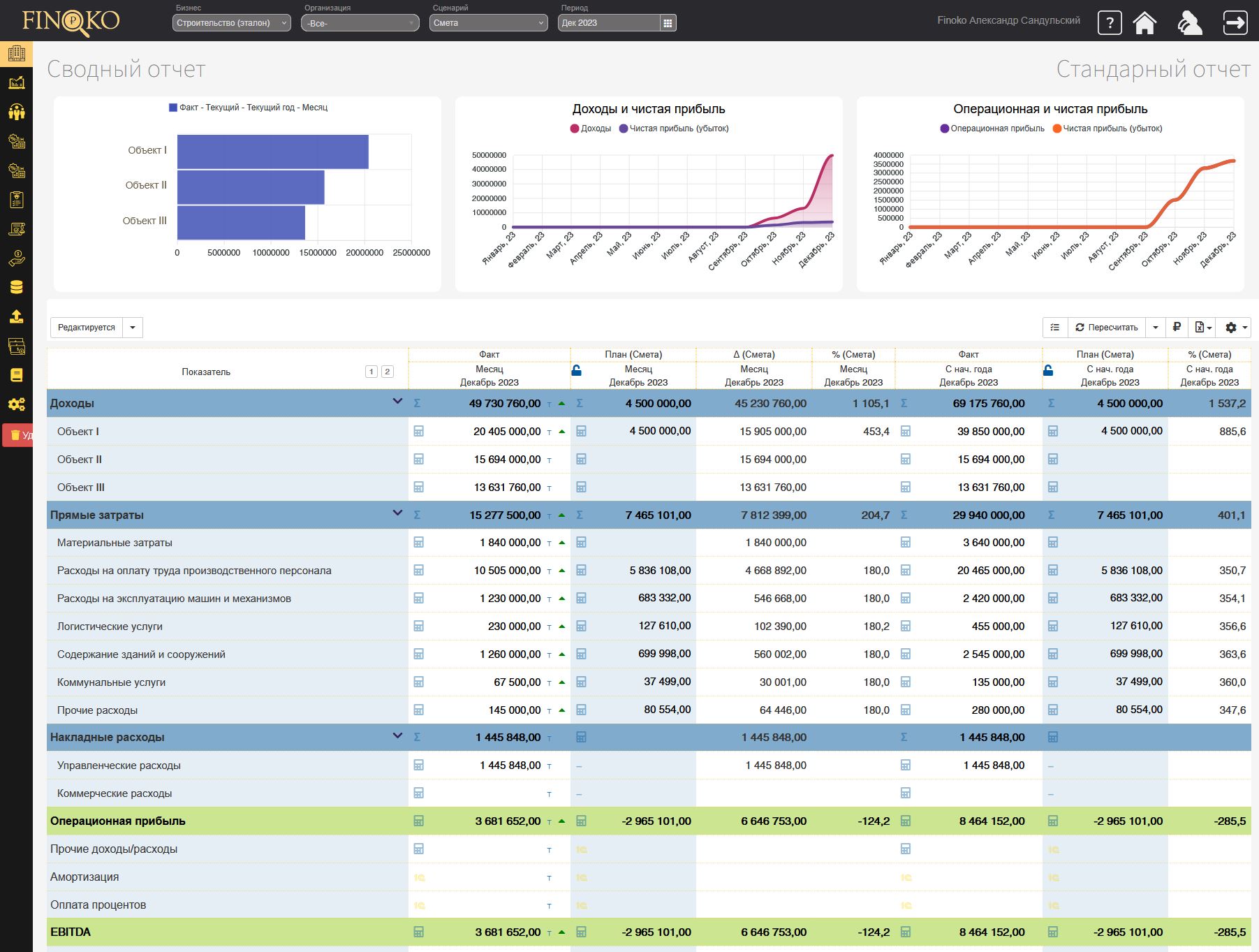
Task: Switch to hierarchy level 1 view
Action: [x=371, y=372]
